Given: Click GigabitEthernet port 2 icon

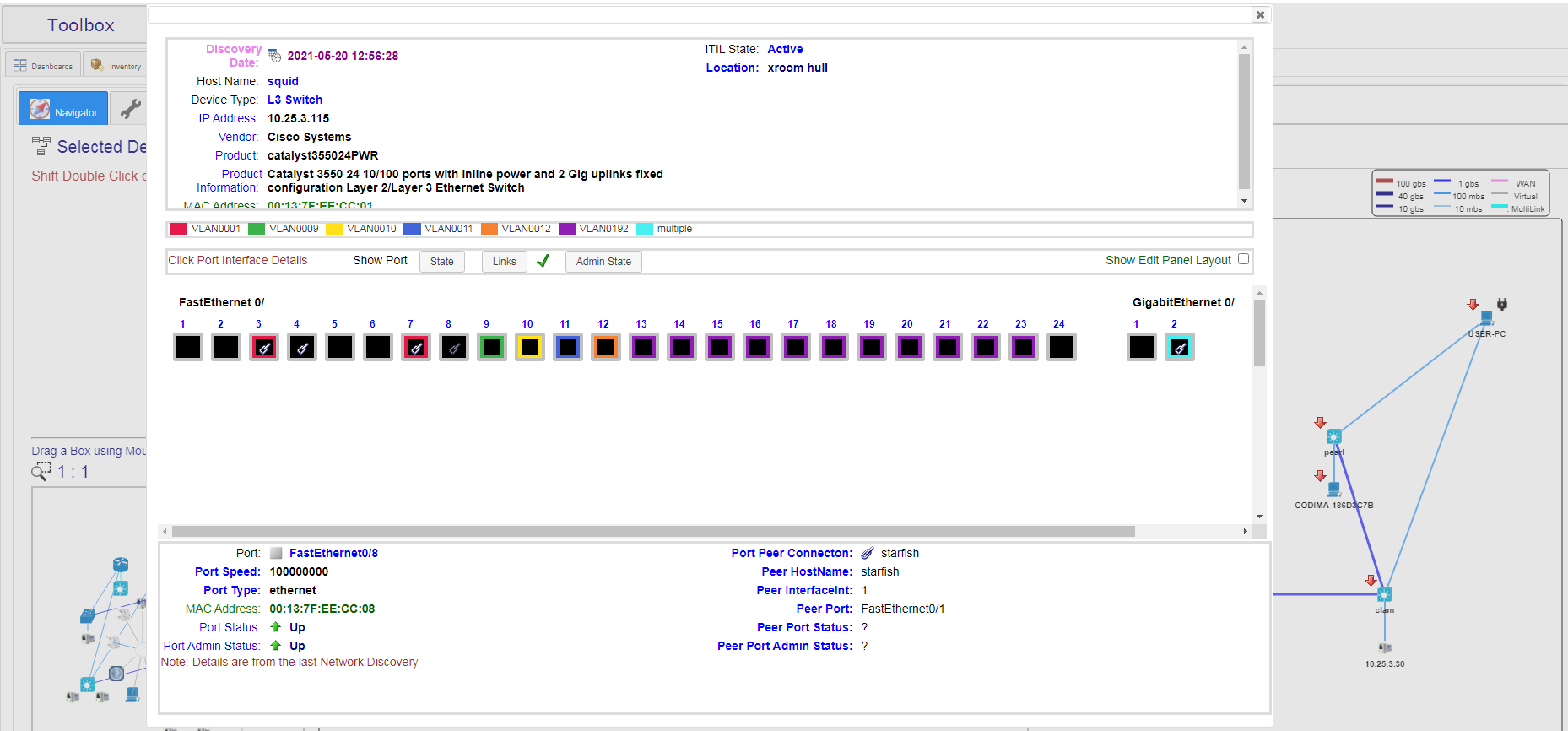Looking at the screenshot, I should pos(1180,347).
